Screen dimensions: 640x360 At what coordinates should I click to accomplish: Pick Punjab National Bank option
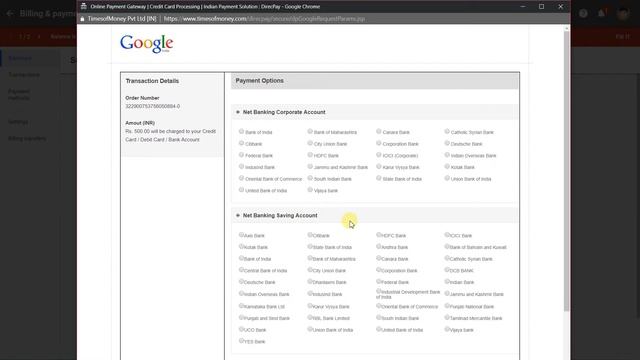447,306
